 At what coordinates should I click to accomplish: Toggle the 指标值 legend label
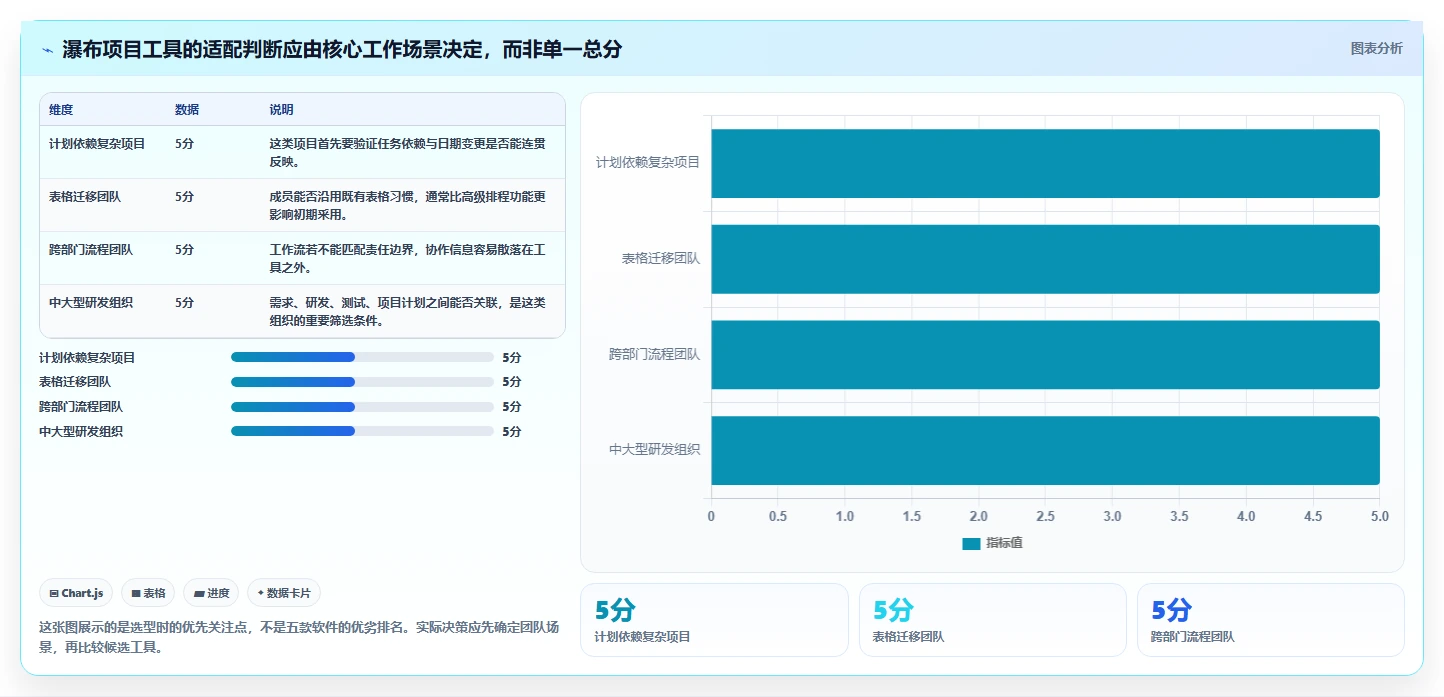[x=1004, y=543]
